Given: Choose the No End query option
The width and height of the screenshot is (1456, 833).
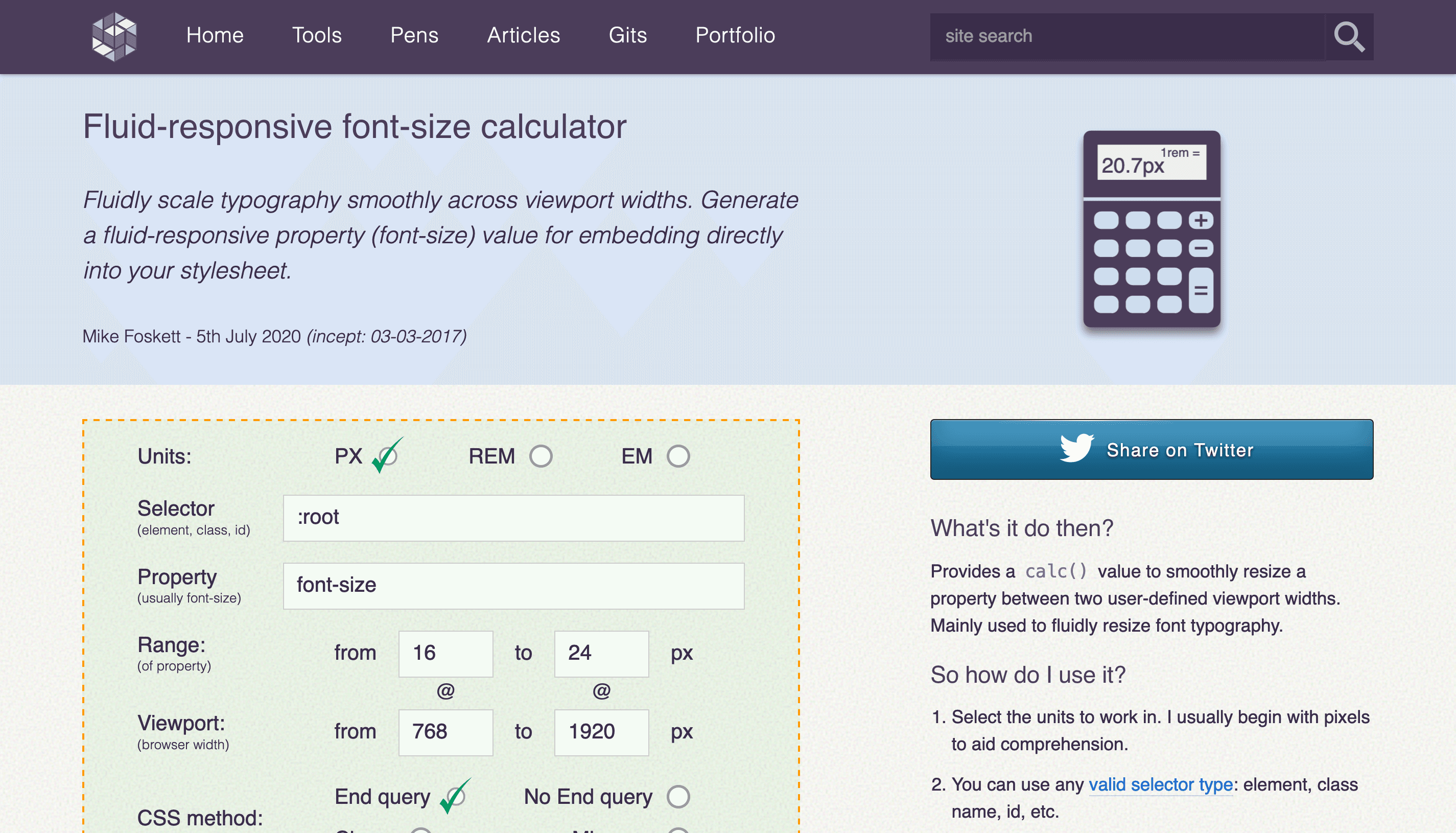Looking at the screenshot, I should coord(678,796).
